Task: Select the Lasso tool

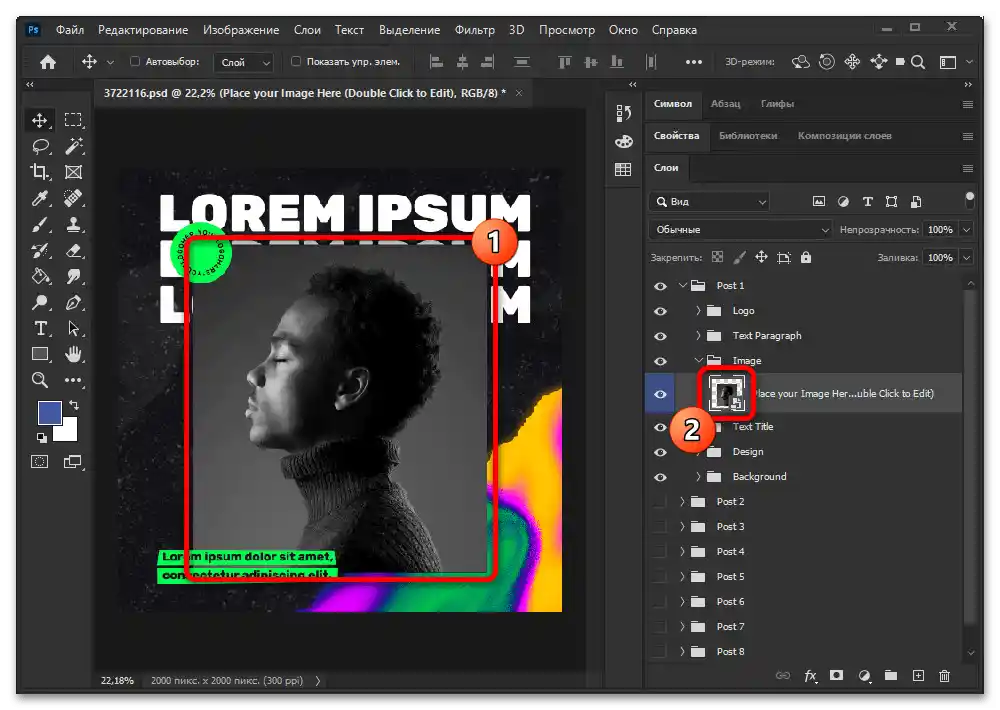Action: point(40,145)
